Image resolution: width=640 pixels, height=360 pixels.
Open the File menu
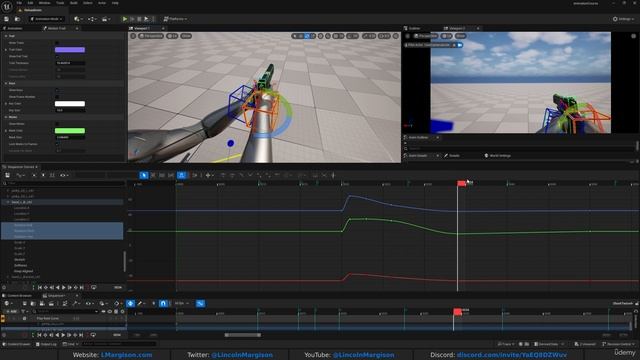click(x=19, y=3)
